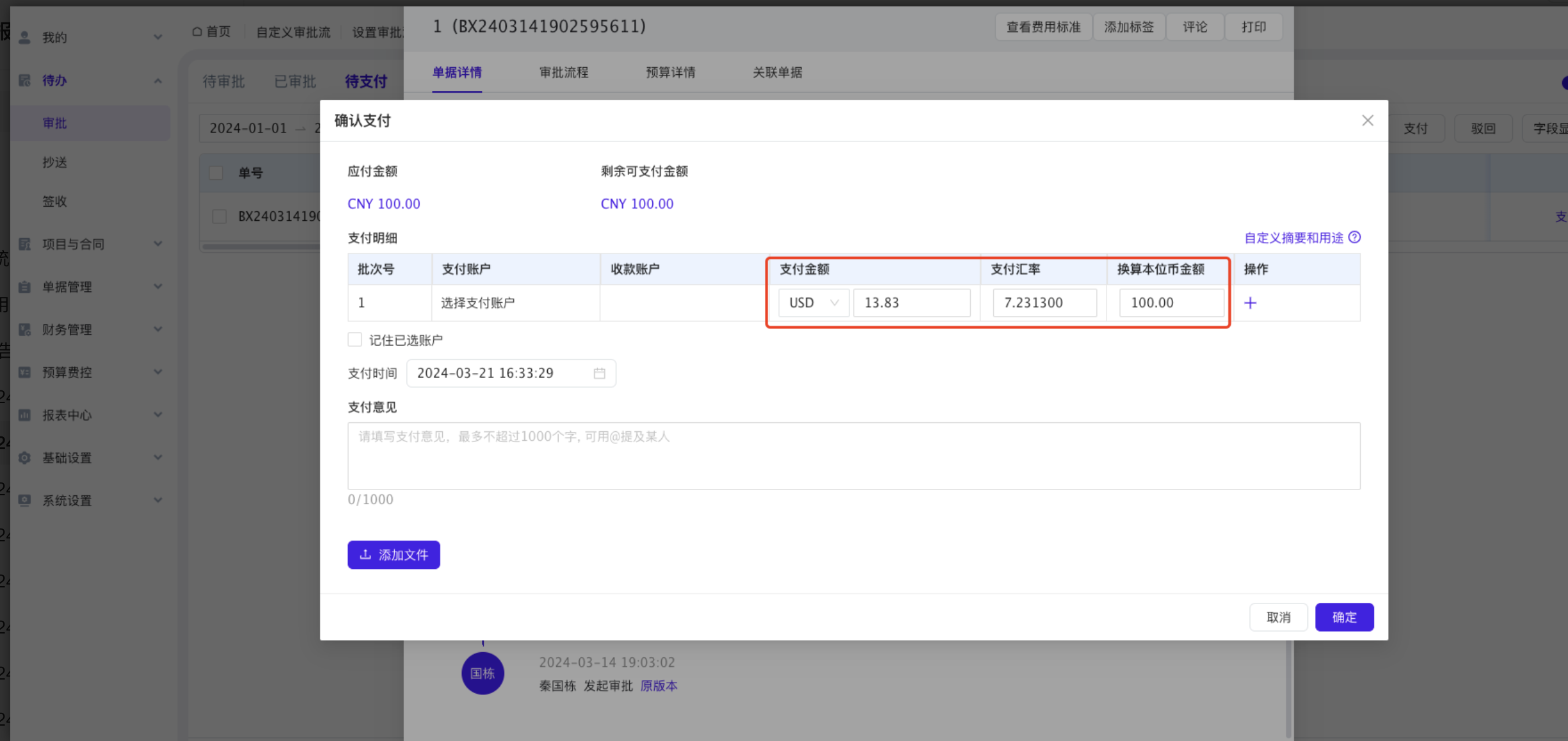This screenshot has height=741, width=1568.
Task: Click the 支付汇率 input field showing 7.231300
Action: (x=1044, y=303)
